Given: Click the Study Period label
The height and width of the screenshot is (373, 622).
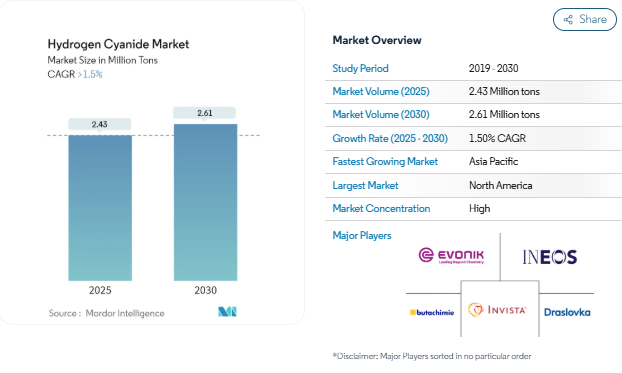Looking at the screenshot, I should pyautogui.click(x=360, y=68).
